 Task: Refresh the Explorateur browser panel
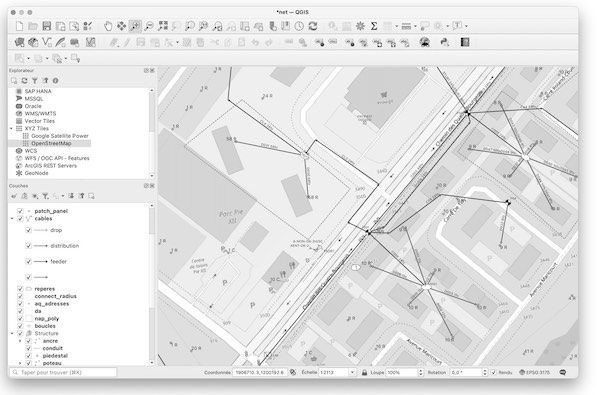tap(24, 81)
